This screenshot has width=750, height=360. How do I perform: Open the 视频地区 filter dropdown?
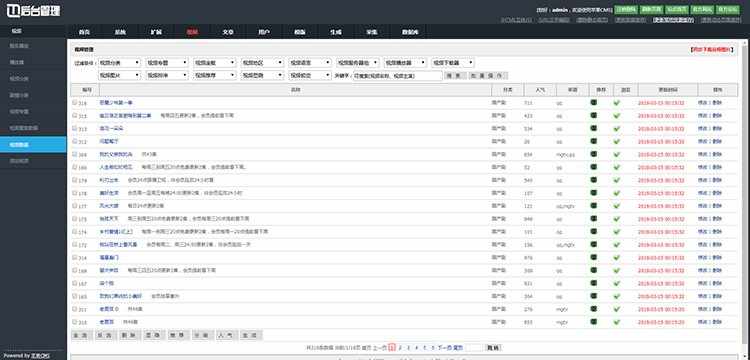pos(263,63)
